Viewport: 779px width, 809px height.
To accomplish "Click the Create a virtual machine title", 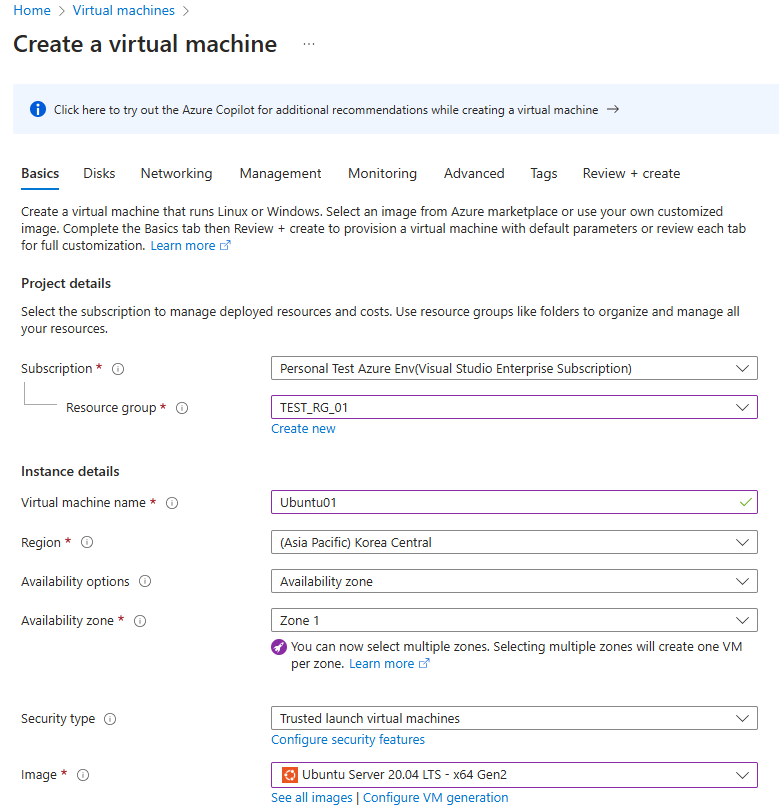I will 145,44.
